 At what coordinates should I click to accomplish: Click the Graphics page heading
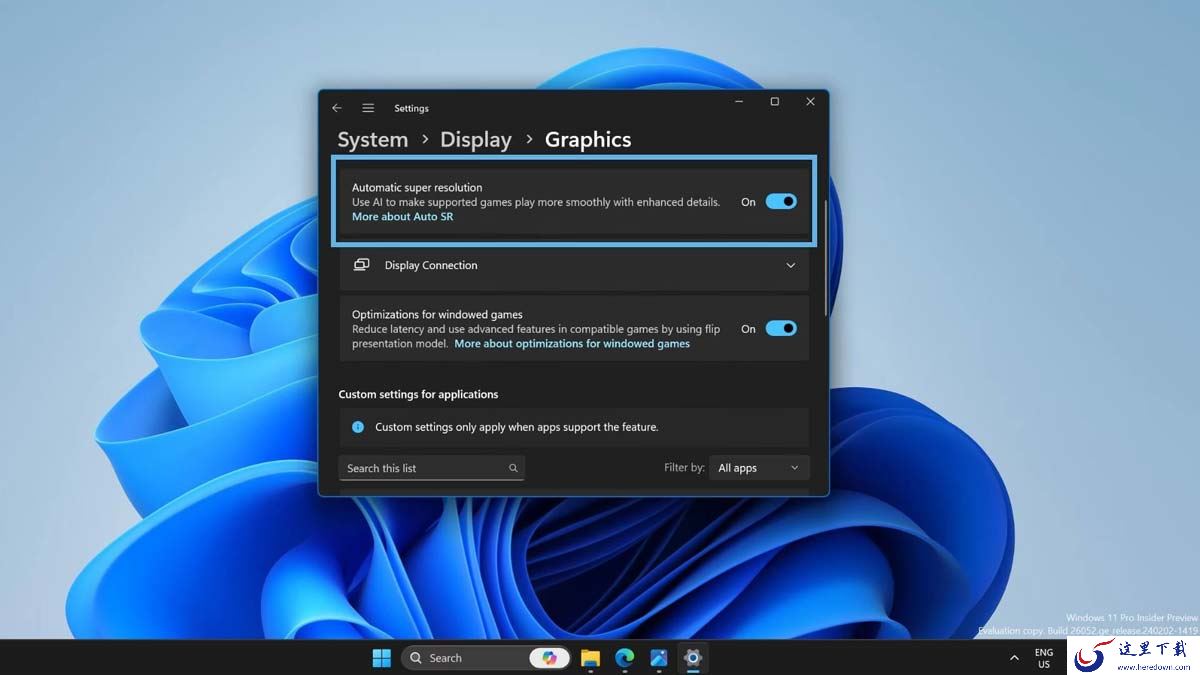(588, 140)
